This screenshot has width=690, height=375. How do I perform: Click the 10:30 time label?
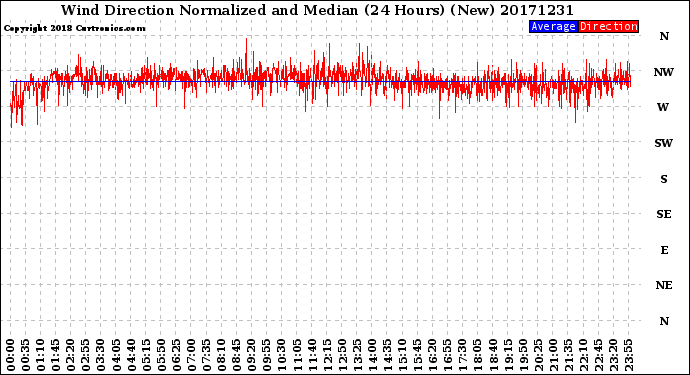point(282,355)
